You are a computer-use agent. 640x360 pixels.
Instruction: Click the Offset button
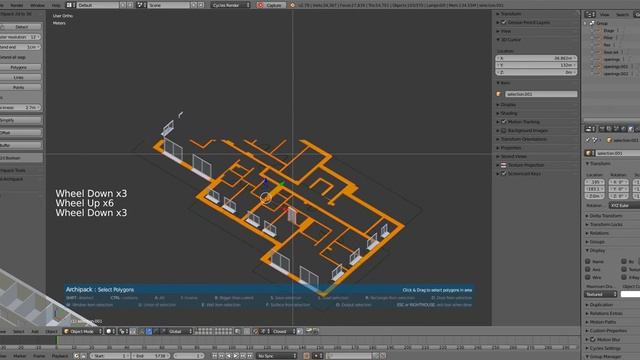point(20,133)
